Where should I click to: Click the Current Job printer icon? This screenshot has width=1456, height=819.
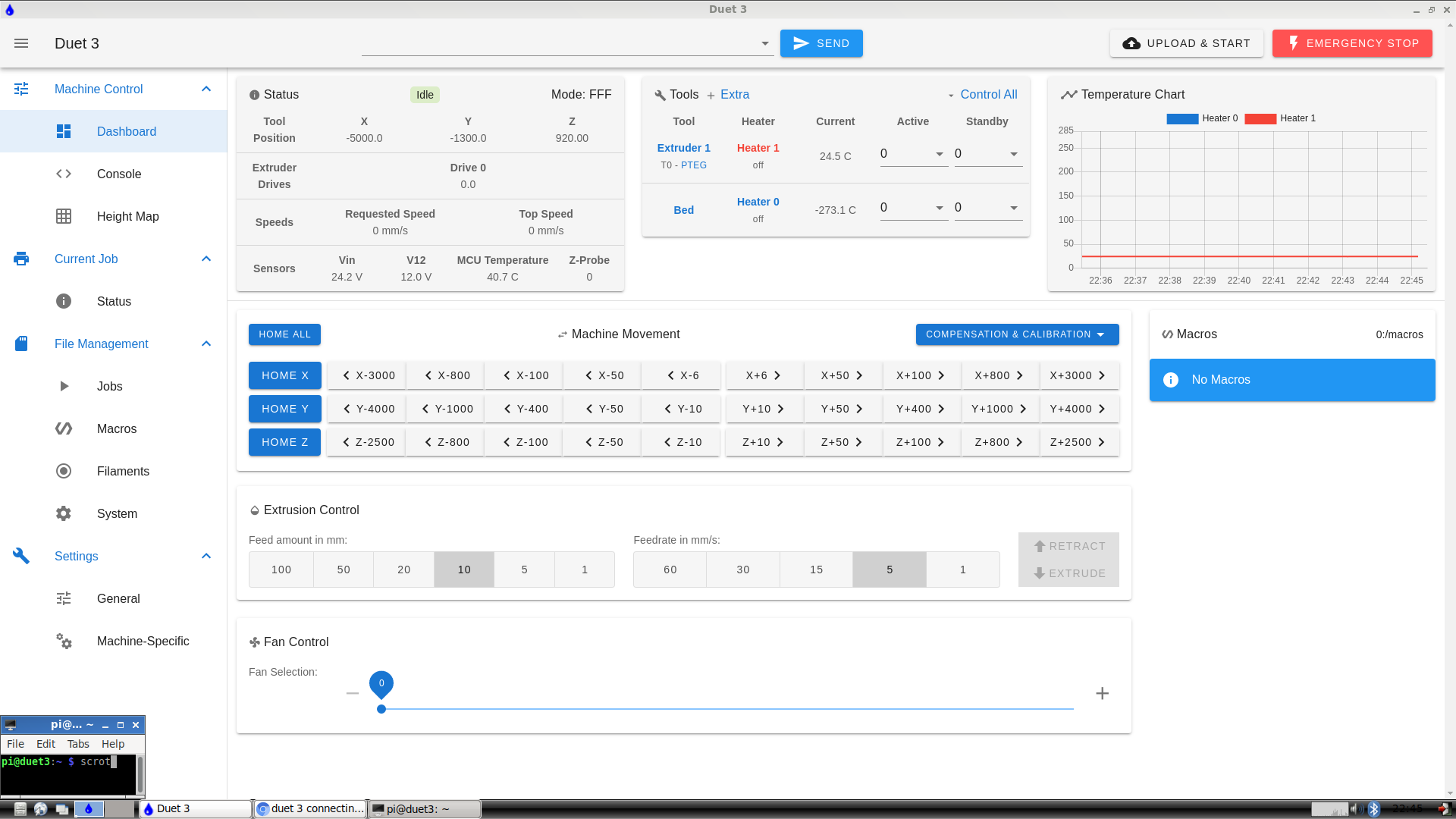(21, 259)
